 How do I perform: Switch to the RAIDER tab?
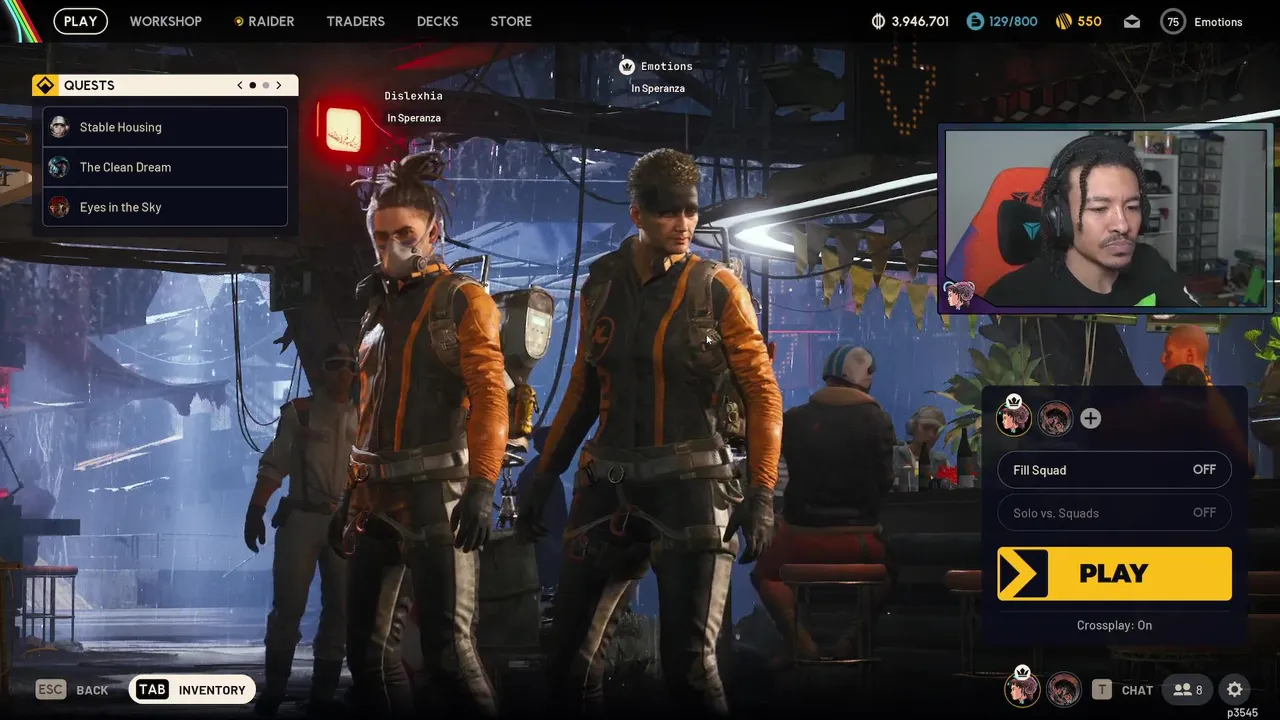(x=271, y=21)
